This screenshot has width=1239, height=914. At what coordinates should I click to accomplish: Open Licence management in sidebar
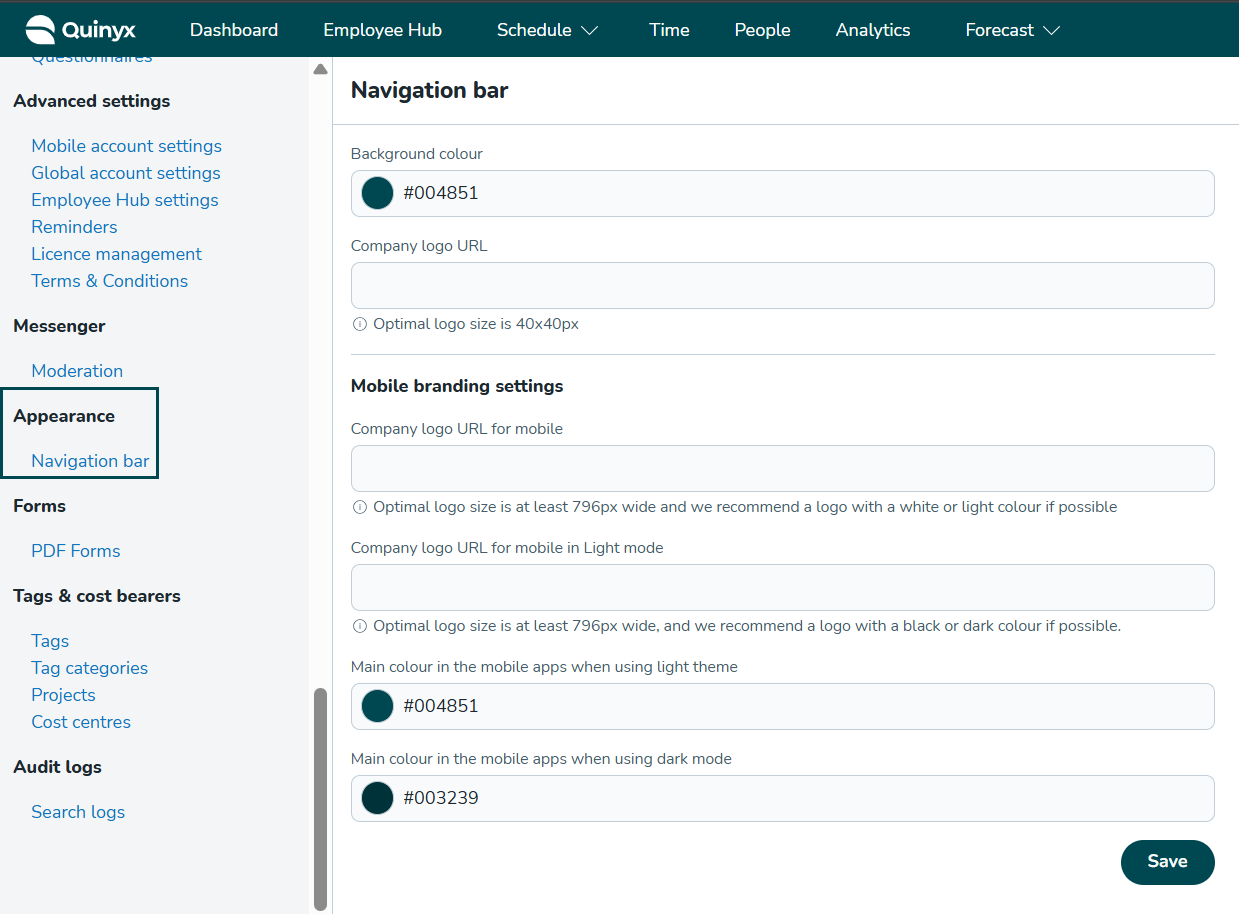(116, 254)
